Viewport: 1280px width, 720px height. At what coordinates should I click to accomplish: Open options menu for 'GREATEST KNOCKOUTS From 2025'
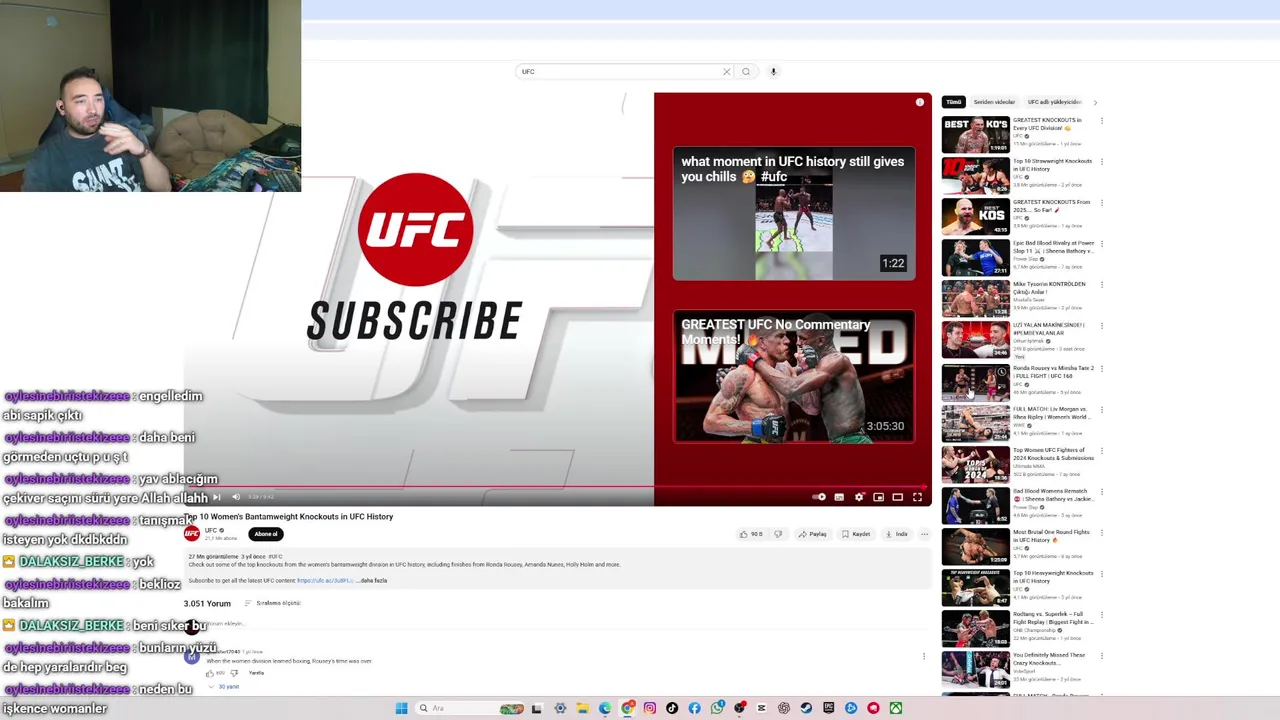pyautogui.click(x=1102, y=203)
